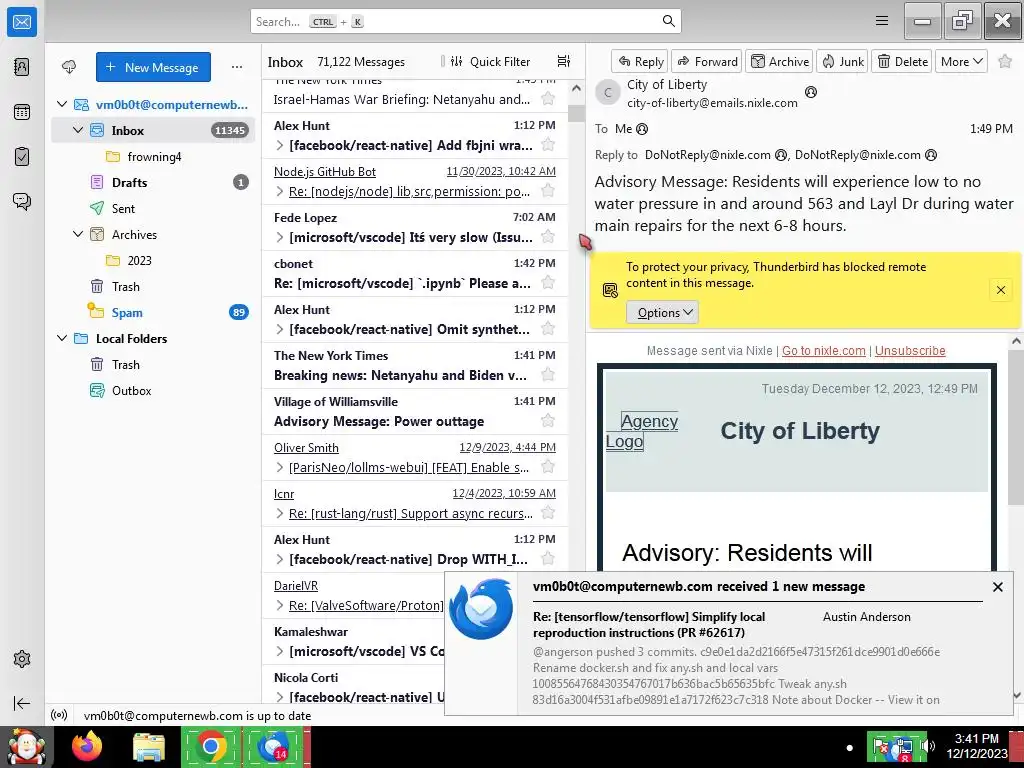The image size is (1024, 768).
Task: Open Chrome from the taskbar
Action: 210,746
